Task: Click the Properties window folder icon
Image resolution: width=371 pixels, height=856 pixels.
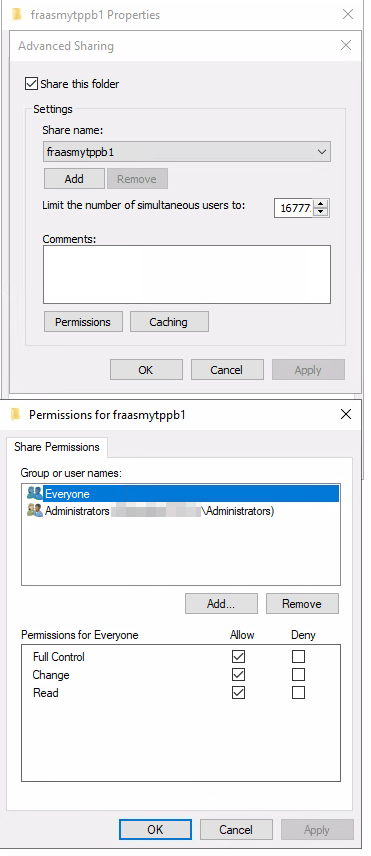Action: (x=17, y=15)
